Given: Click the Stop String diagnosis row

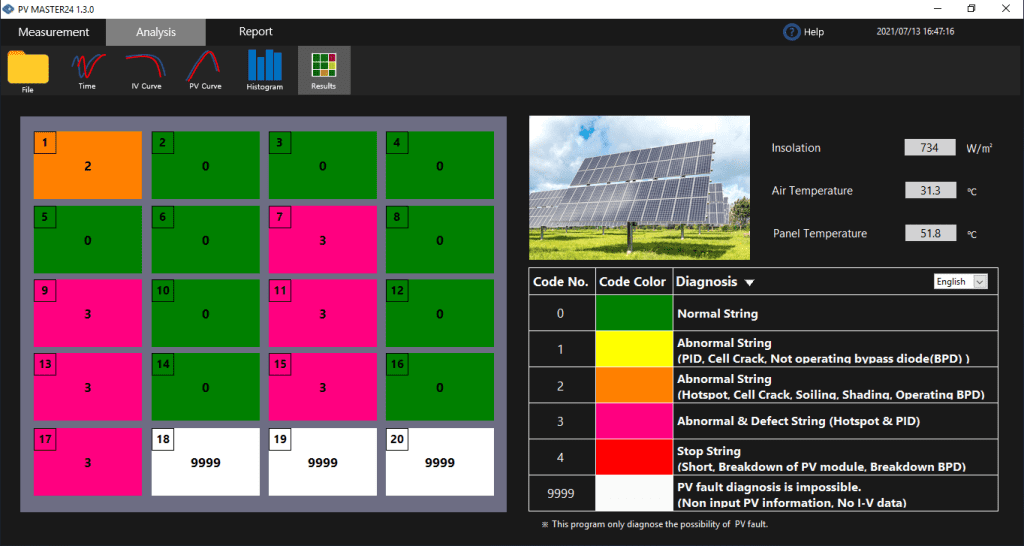Looking at the screenshot, I should [835, 457].
